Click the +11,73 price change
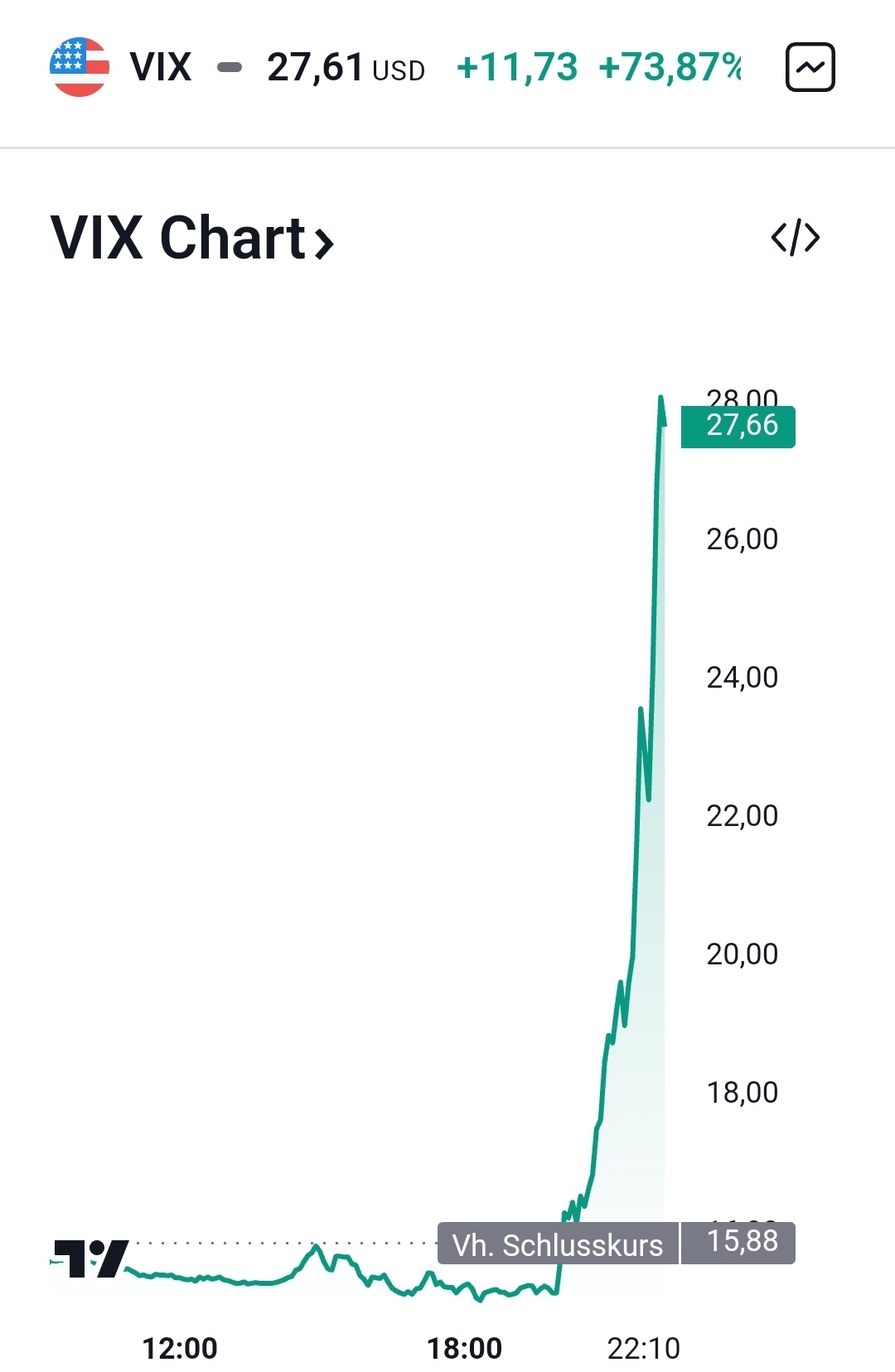Image resolution: width=895 pixels, height=1372 pixels. click(516, 67)
